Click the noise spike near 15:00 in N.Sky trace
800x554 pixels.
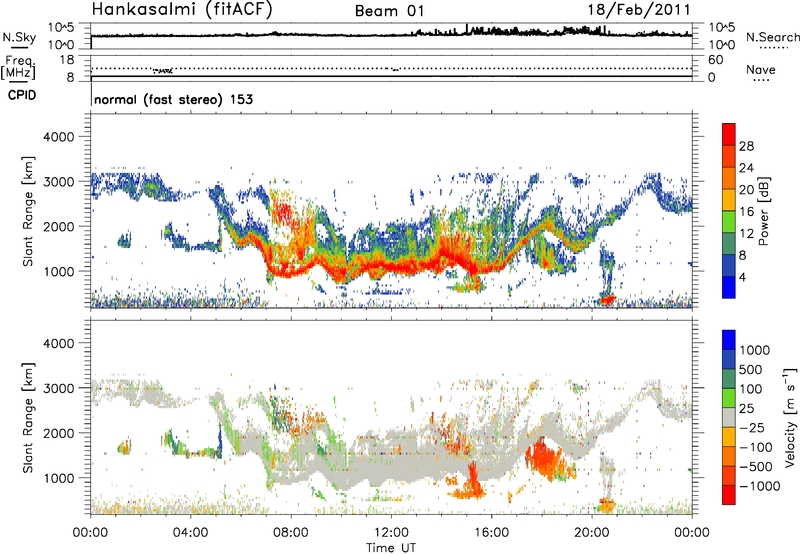click(466, 28)
